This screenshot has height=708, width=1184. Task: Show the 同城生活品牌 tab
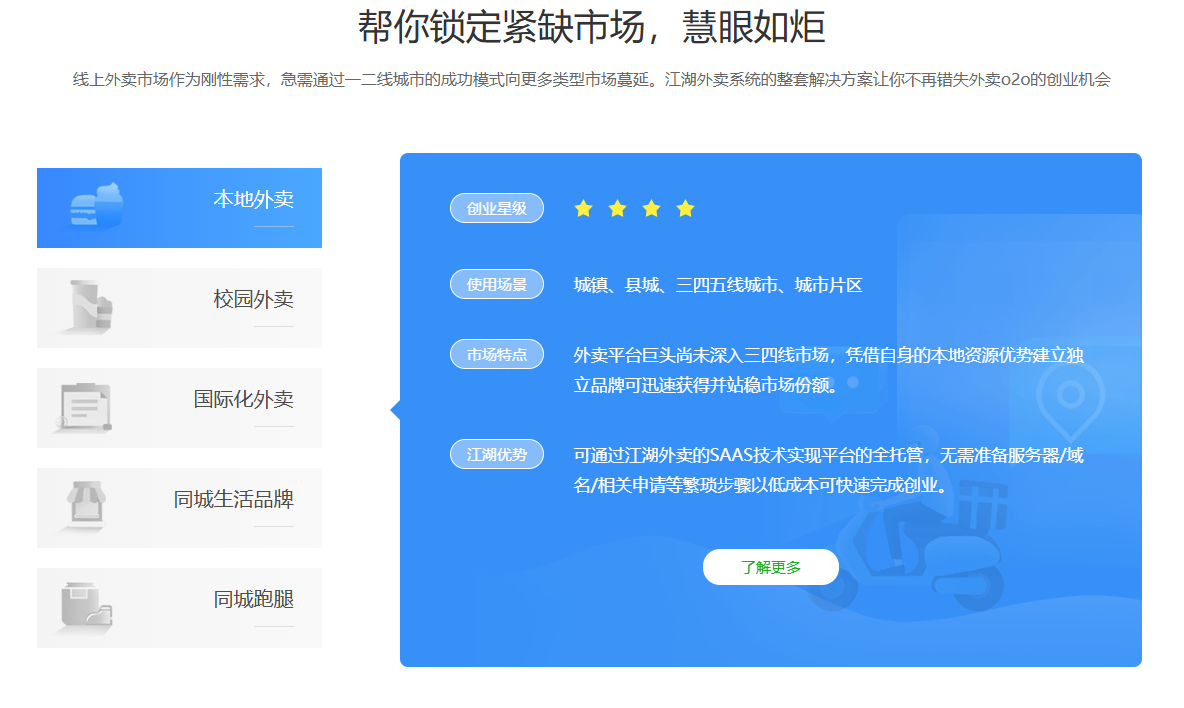(233, 499)
